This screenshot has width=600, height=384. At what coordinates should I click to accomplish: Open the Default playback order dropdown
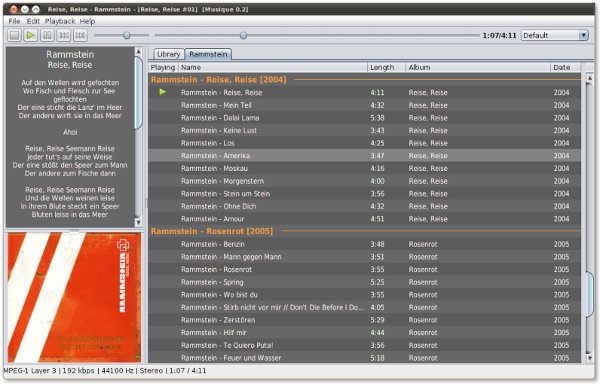click(554, 36)
